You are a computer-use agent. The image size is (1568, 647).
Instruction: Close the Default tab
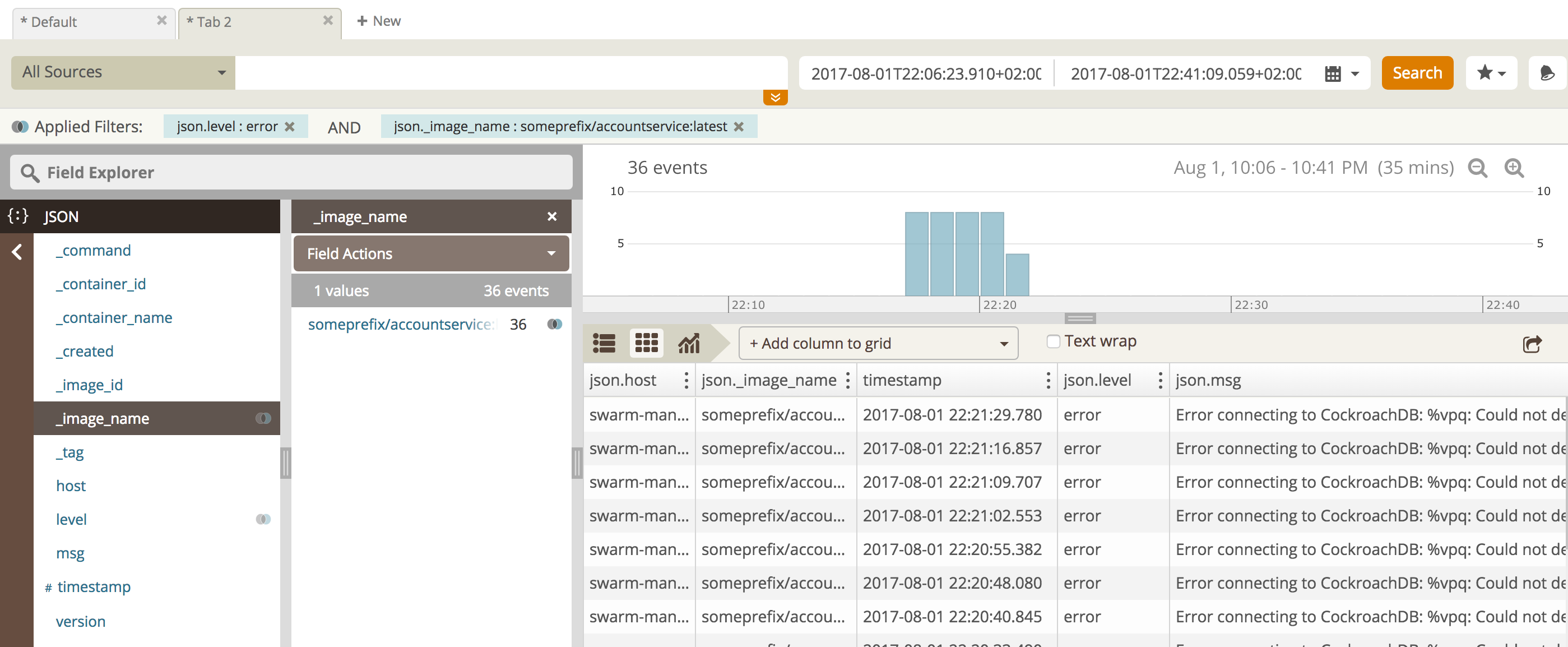tap(161, 21)
